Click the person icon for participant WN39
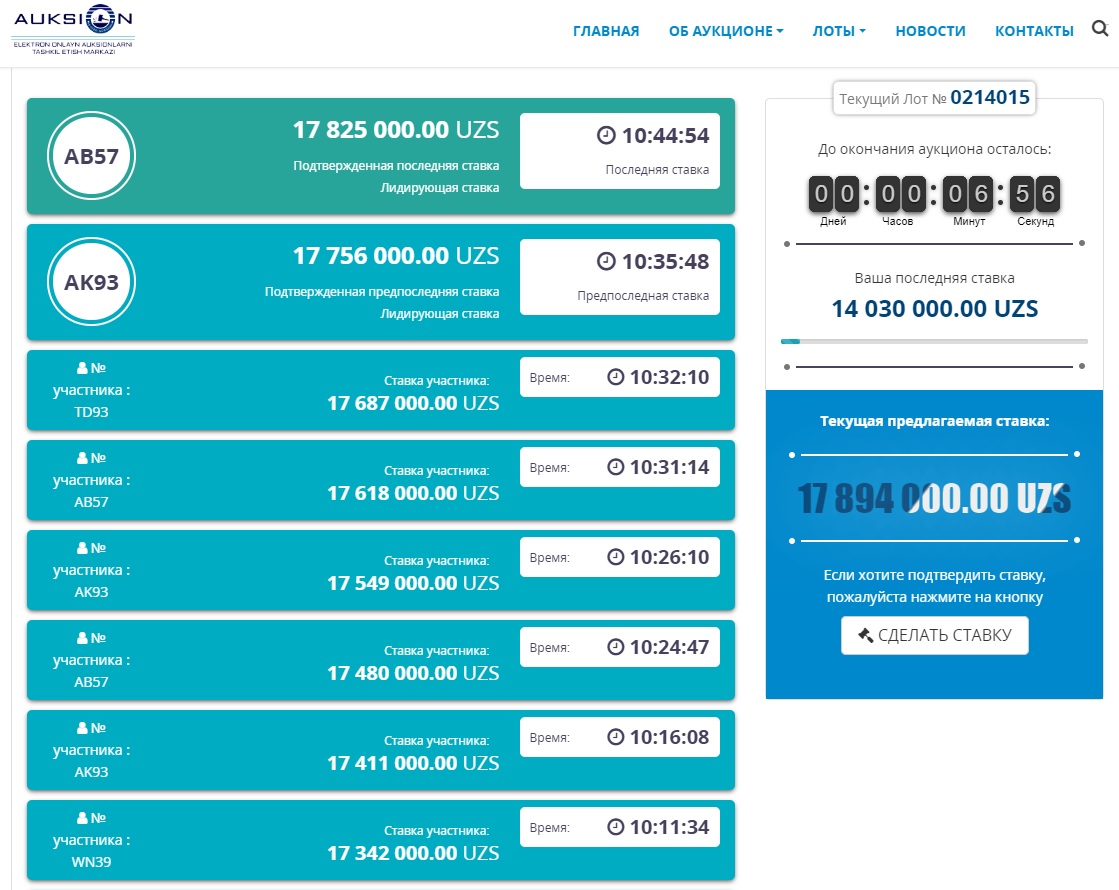This screenshot has width=1119, height=890. click(x=82, y=819)
